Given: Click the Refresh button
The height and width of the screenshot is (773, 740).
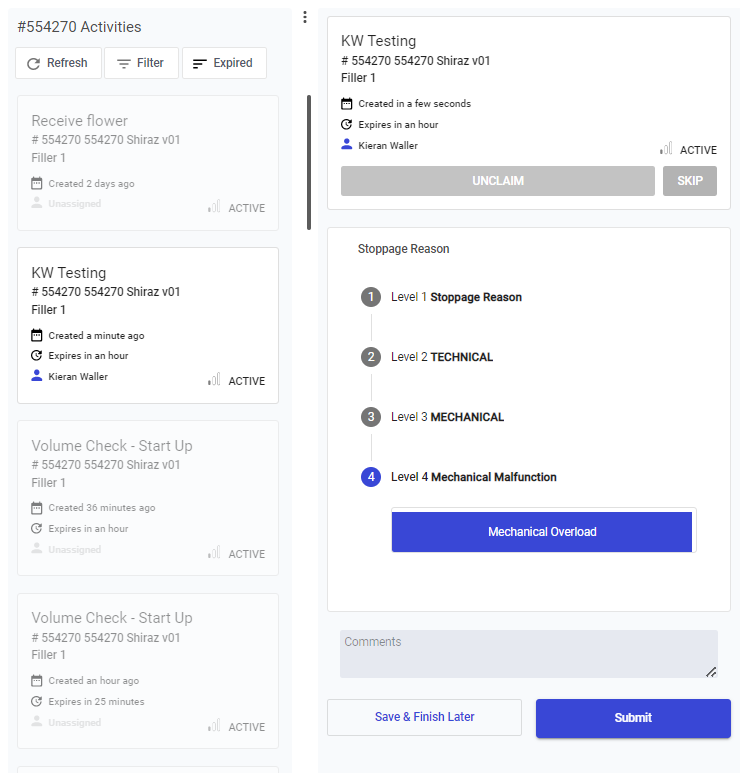Looking at the screenshot, I should tap(57, 63).
